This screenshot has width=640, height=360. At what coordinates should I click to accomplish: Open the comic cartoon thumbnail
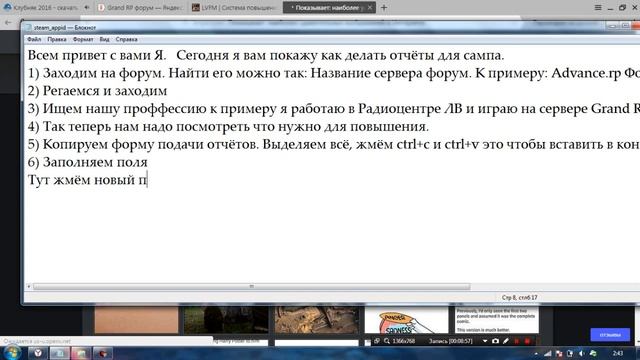pos(406,320)
